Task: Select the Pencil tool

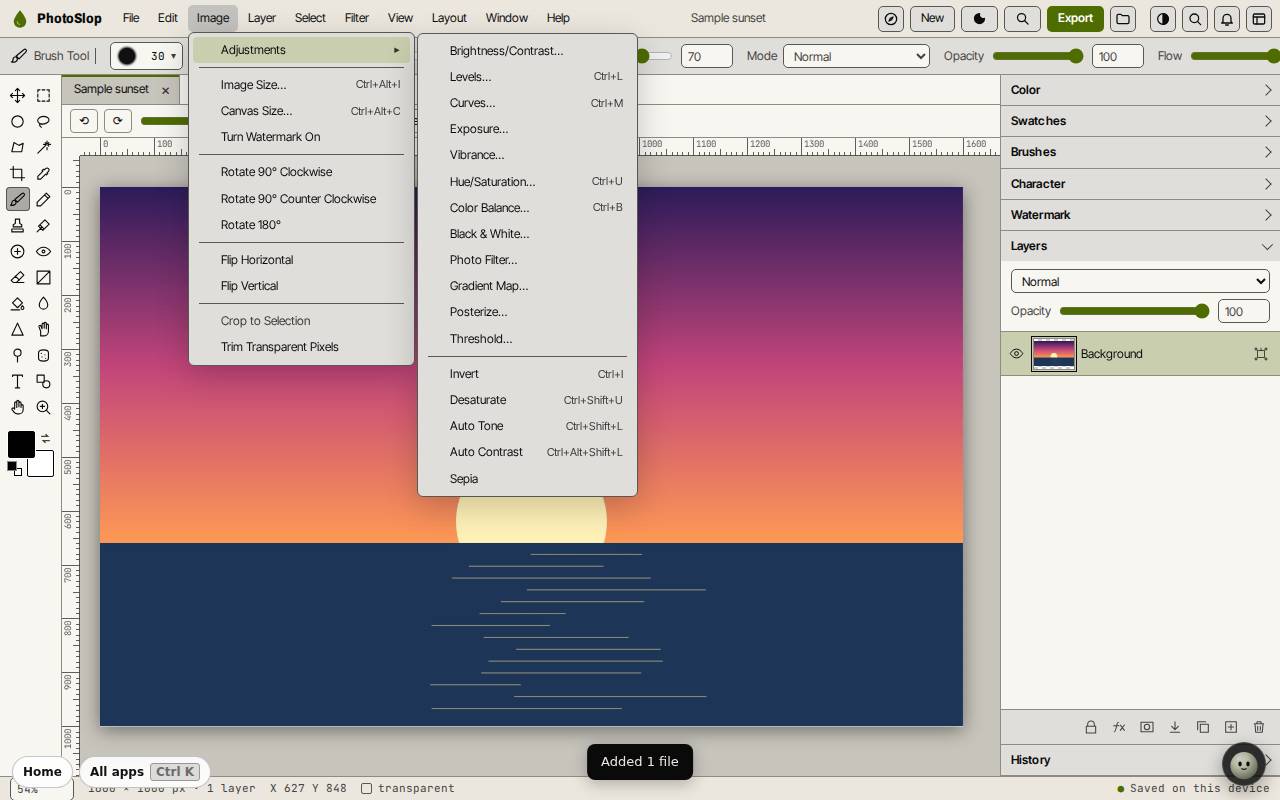Action: point(43,199)
